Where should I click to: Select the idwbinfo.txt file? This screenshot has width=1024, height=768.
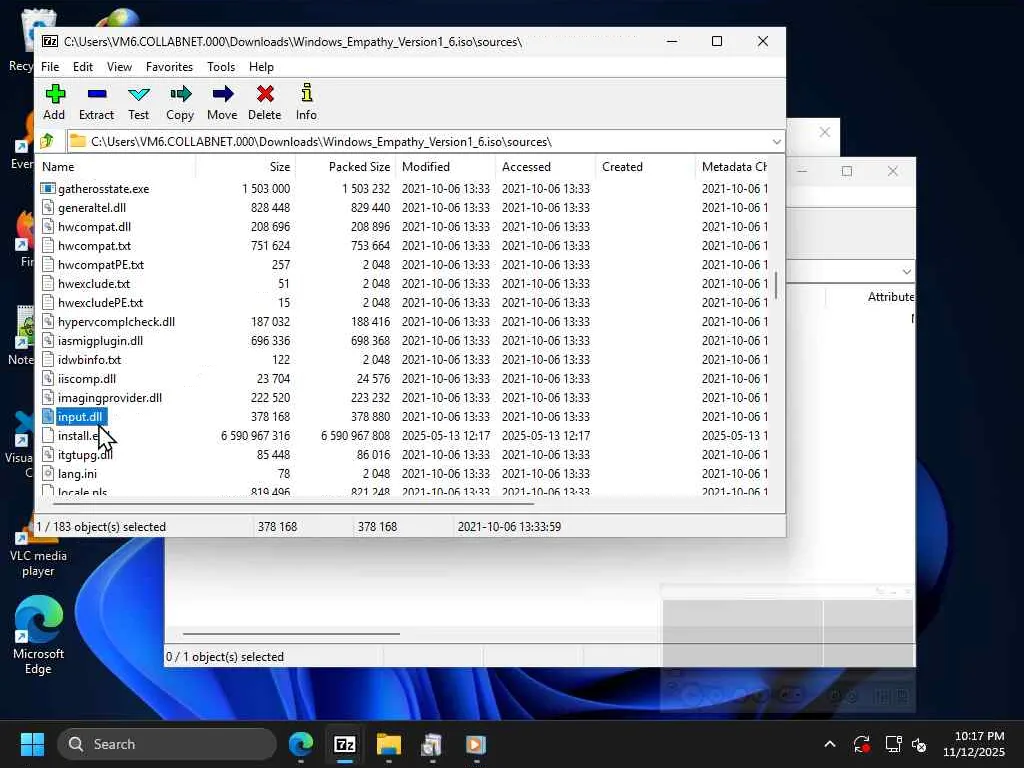click(89, 359)
